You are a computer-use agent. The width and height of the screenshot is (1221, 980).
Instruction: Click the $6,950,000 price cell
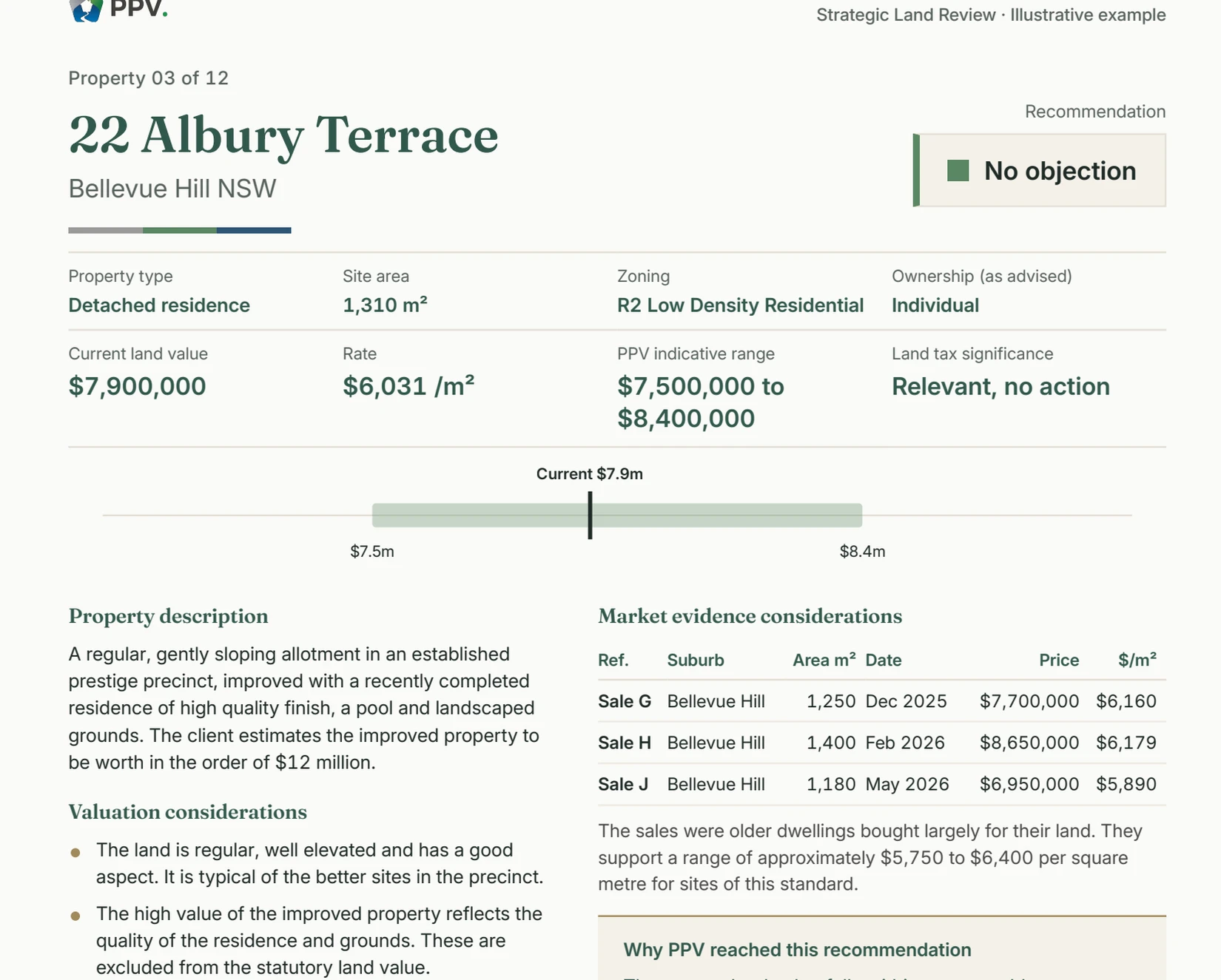[1029, 784]
